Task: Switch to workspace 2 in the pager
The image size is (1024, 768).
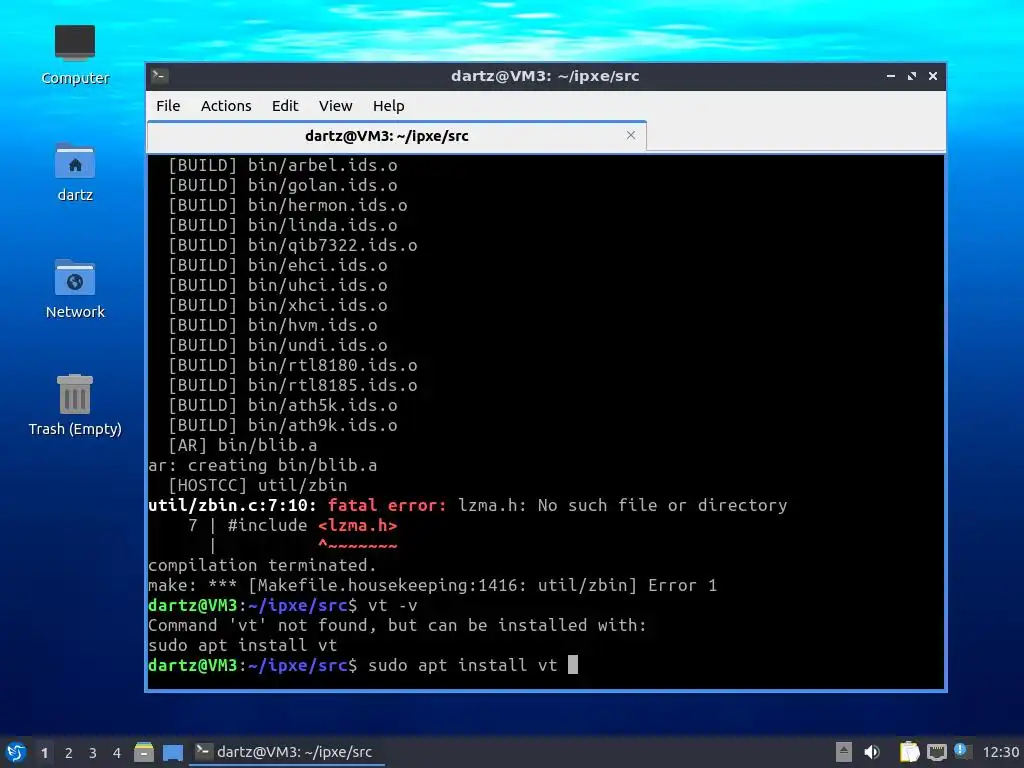Action: tap(69, 753)
